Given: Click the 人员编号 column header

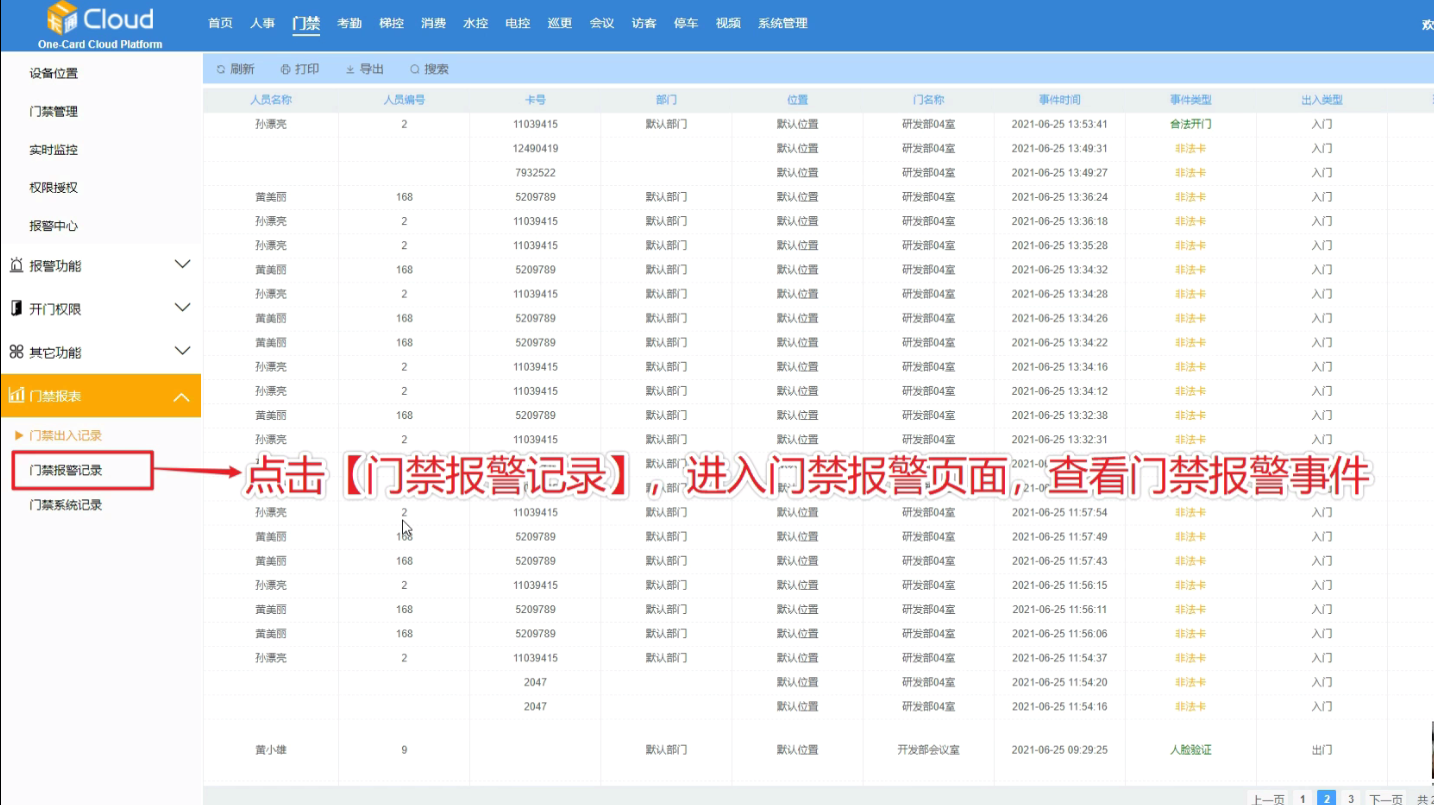Looking at the screenshot, I should point(404,100).
